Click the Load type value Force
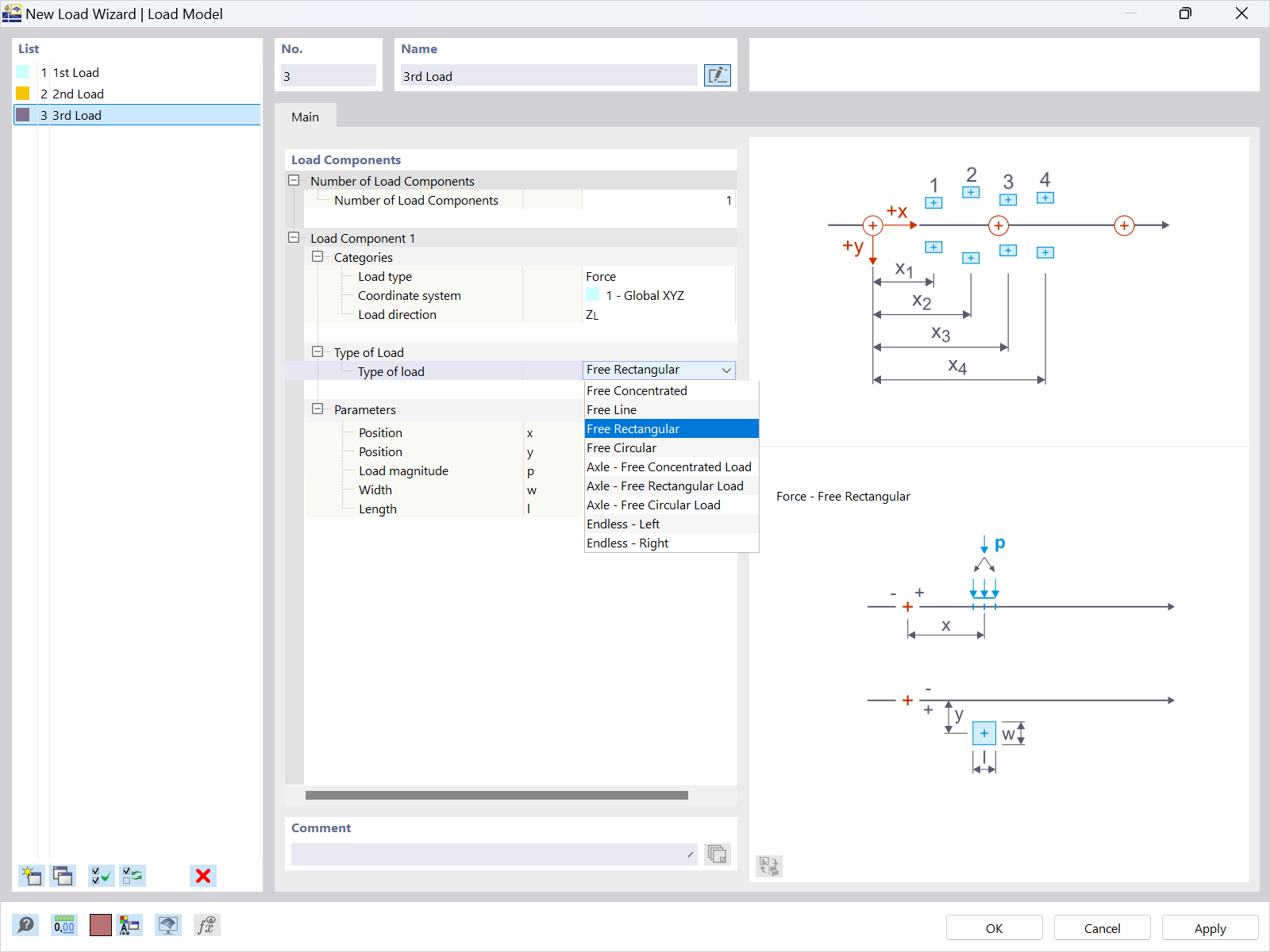1270x952 pixels. [x=659, y=276]
